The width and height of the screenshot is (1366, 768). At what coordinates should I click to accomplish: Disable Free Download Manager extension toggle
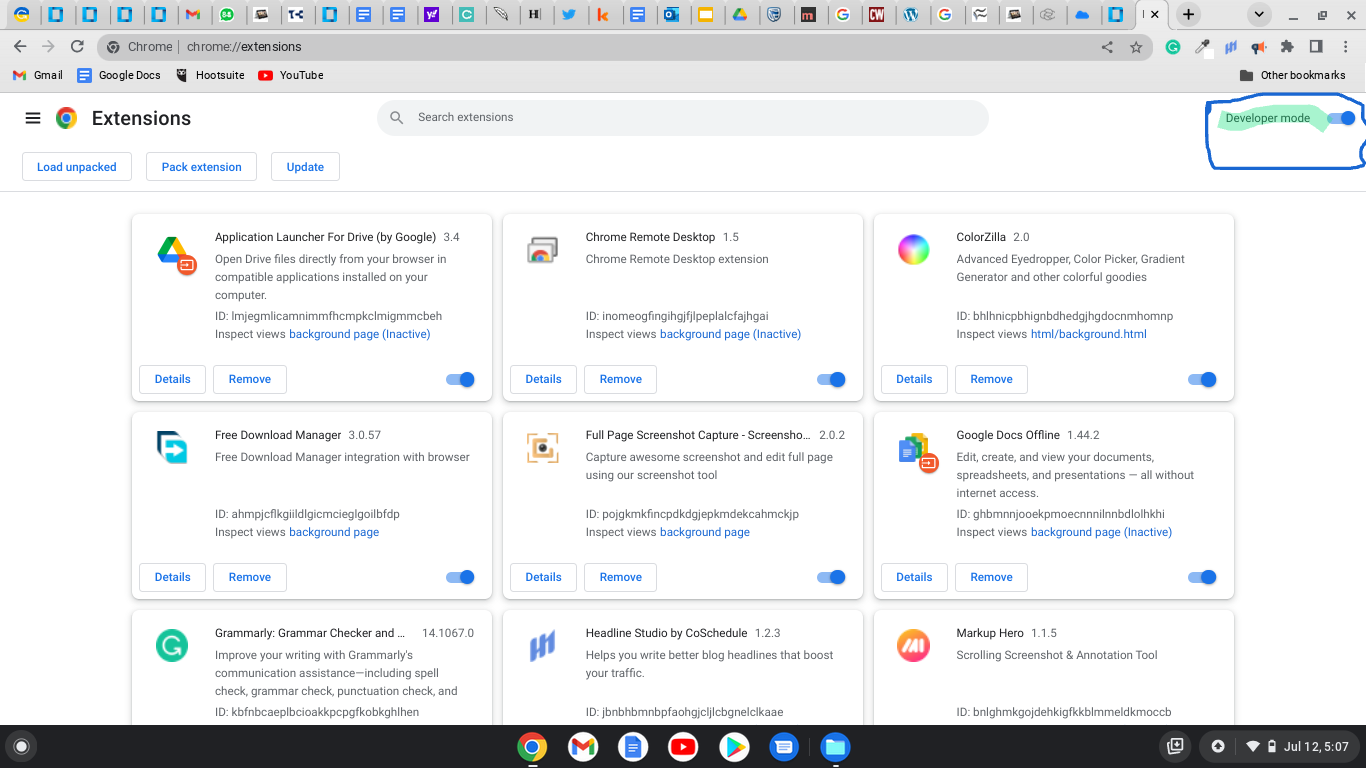pyautogui.click(x=461, y=577)
